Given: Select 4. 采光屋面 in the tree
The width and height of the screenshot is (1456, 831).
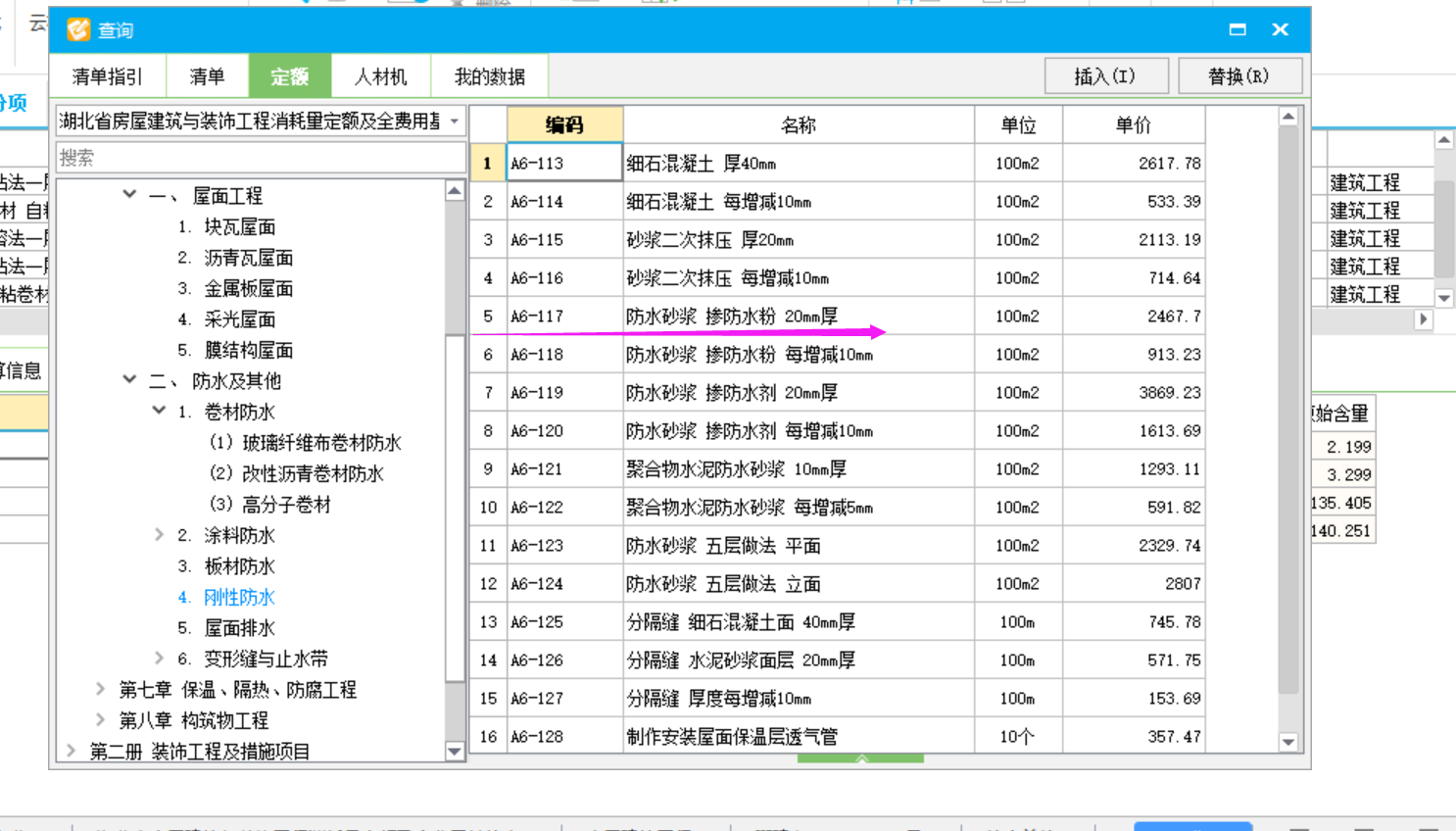Looking at the screenshot, I should point(226,319).
